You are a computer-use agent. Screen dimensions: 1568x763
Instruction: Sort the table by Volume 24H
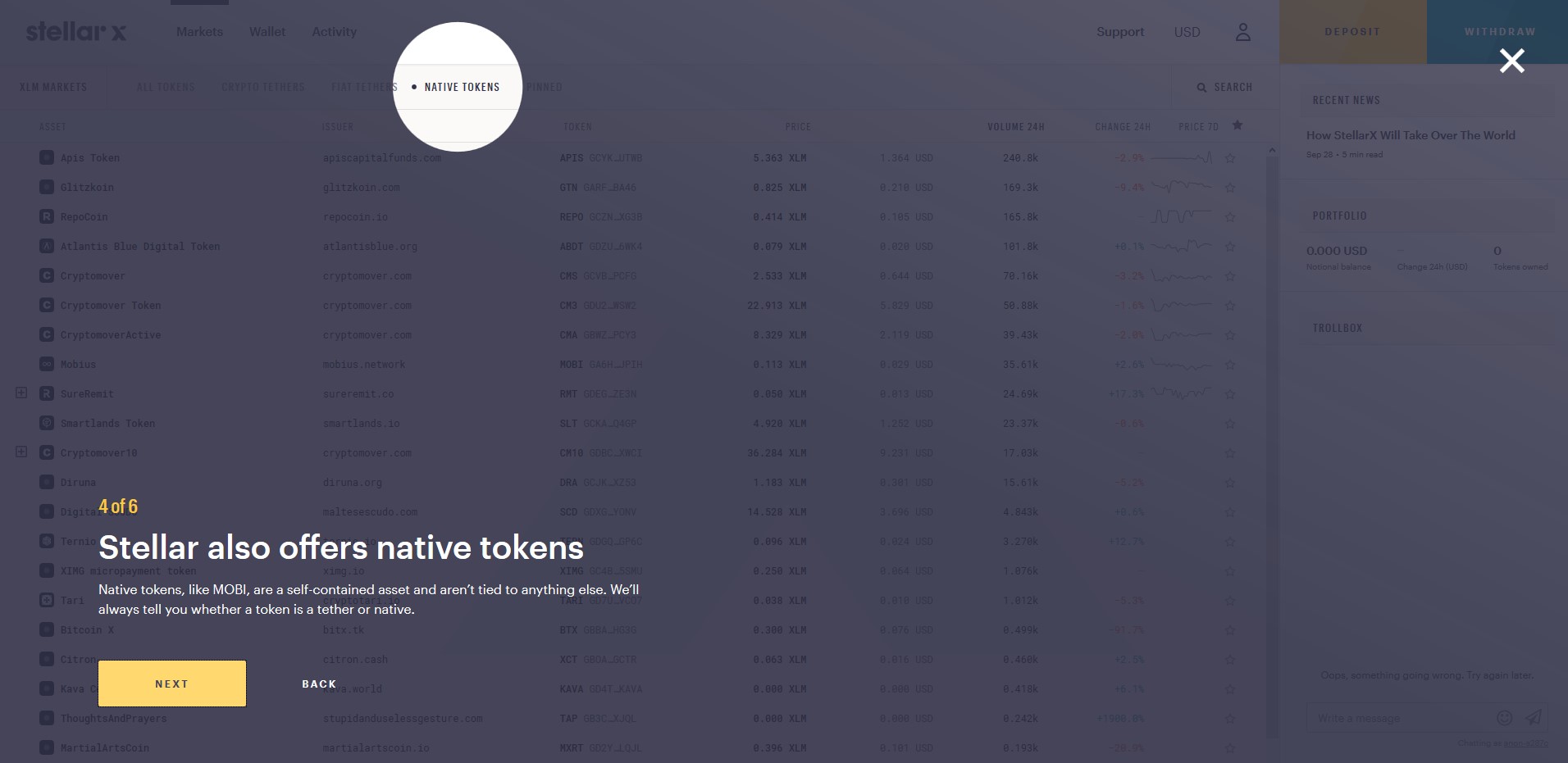click(x=1015, y=126)
